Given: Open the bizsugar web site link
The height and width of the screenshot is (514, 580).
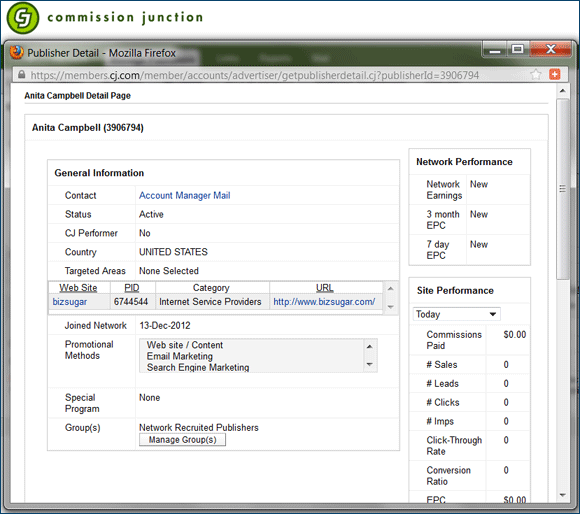Looking at the screenshot, I should (70, 302).
